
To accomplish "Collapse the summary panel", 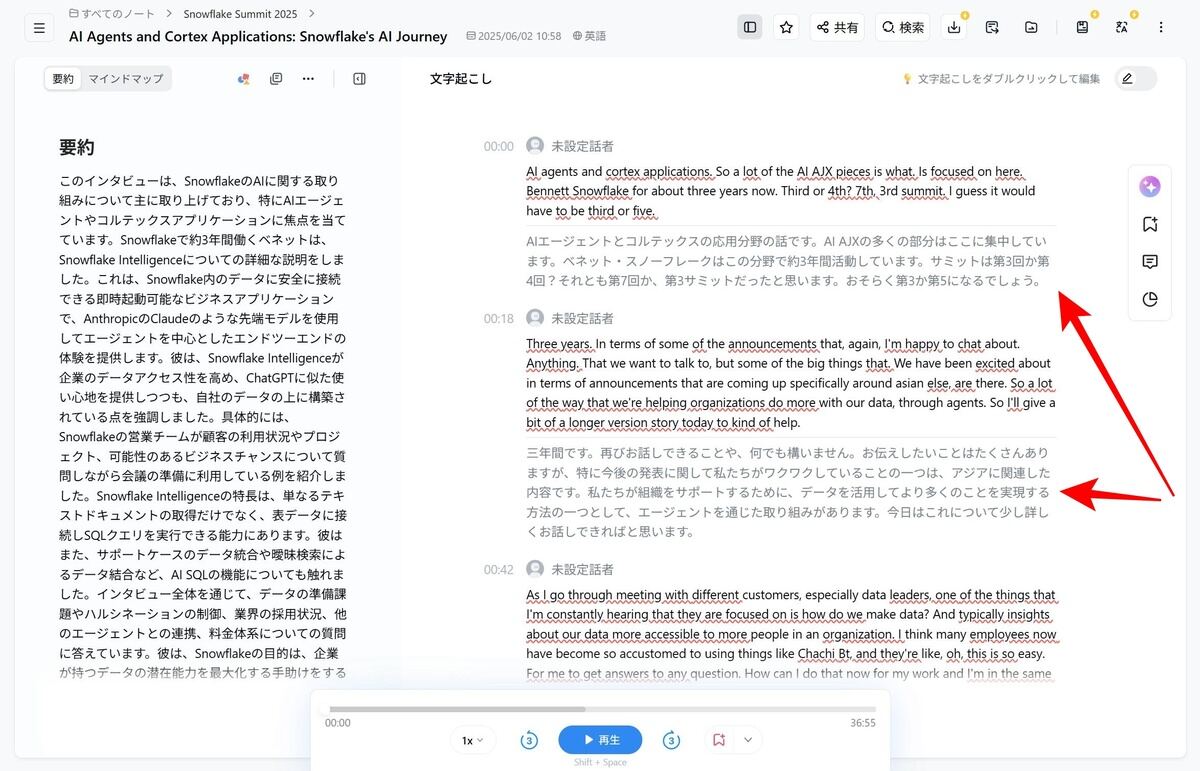I will [x=360, y=78].
